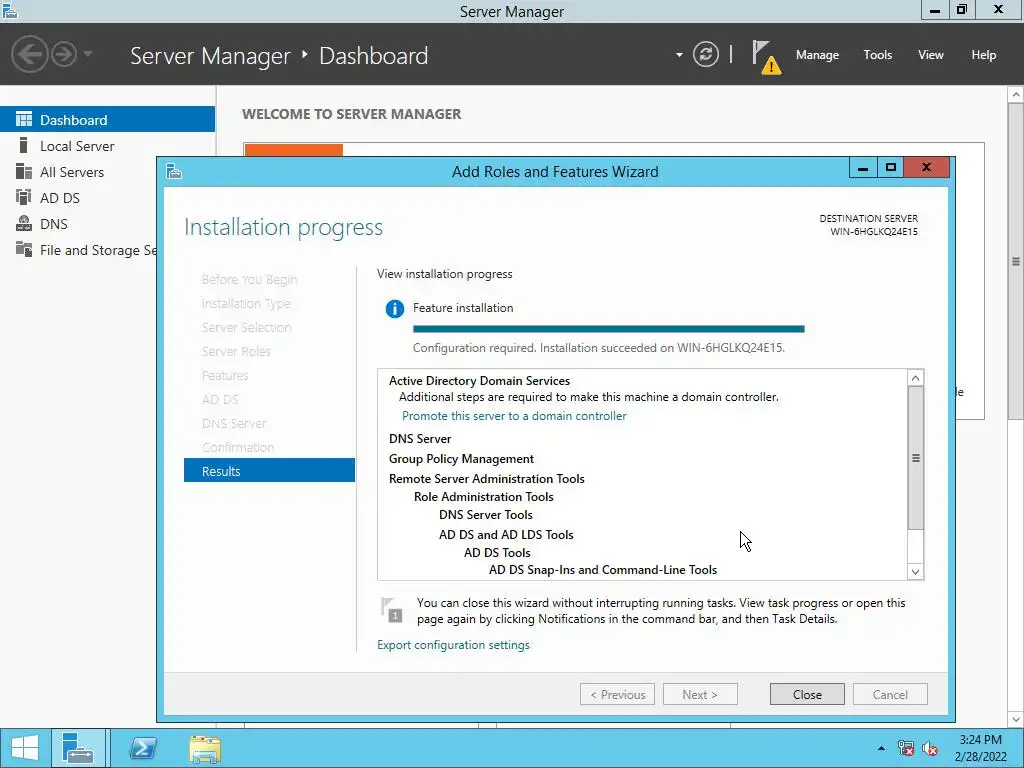Close the wizard with red X
Viewport: 1024px width, 768px height.
click(x=926, y=168)
